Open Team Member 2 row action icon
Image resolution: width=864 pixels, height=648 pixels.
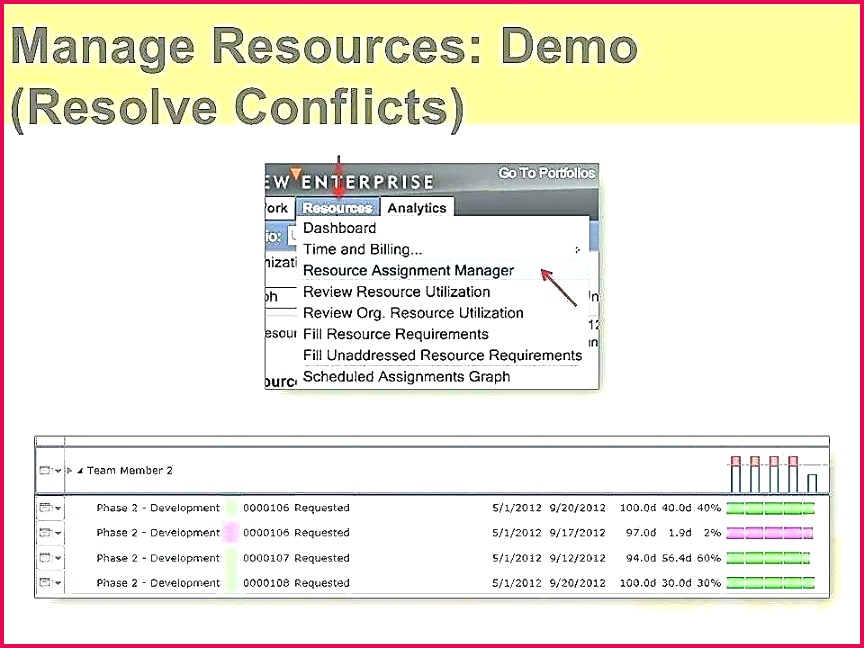pos(45,471)
